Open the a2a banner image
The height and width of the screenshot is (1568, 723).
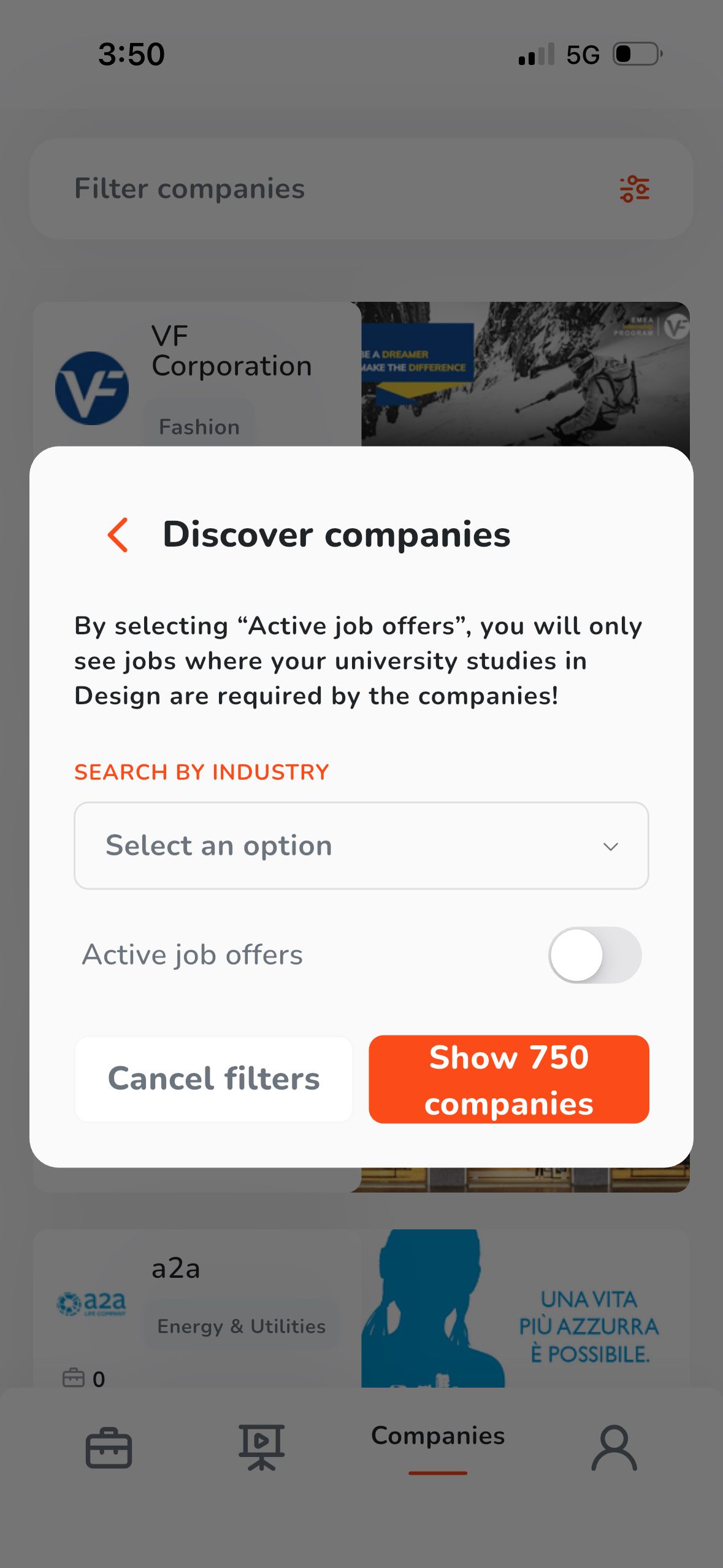(x=525, y=1308)
